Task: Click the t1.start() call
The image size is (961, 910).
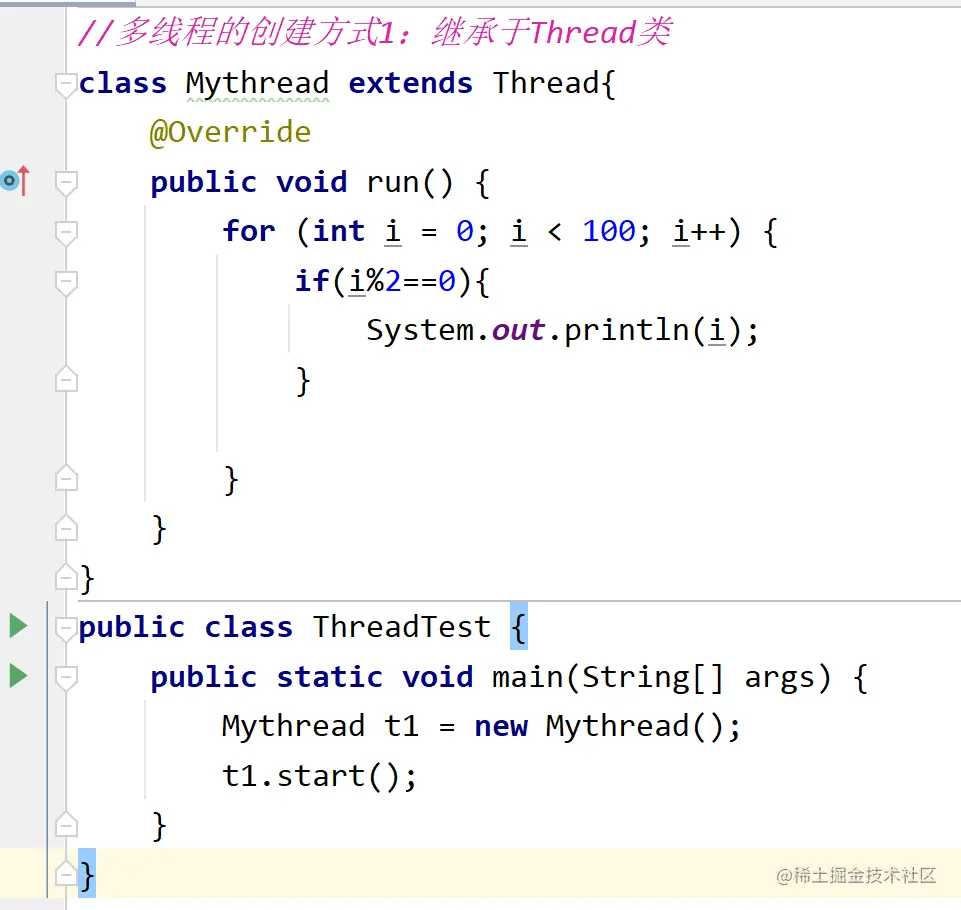Action: 319,776
